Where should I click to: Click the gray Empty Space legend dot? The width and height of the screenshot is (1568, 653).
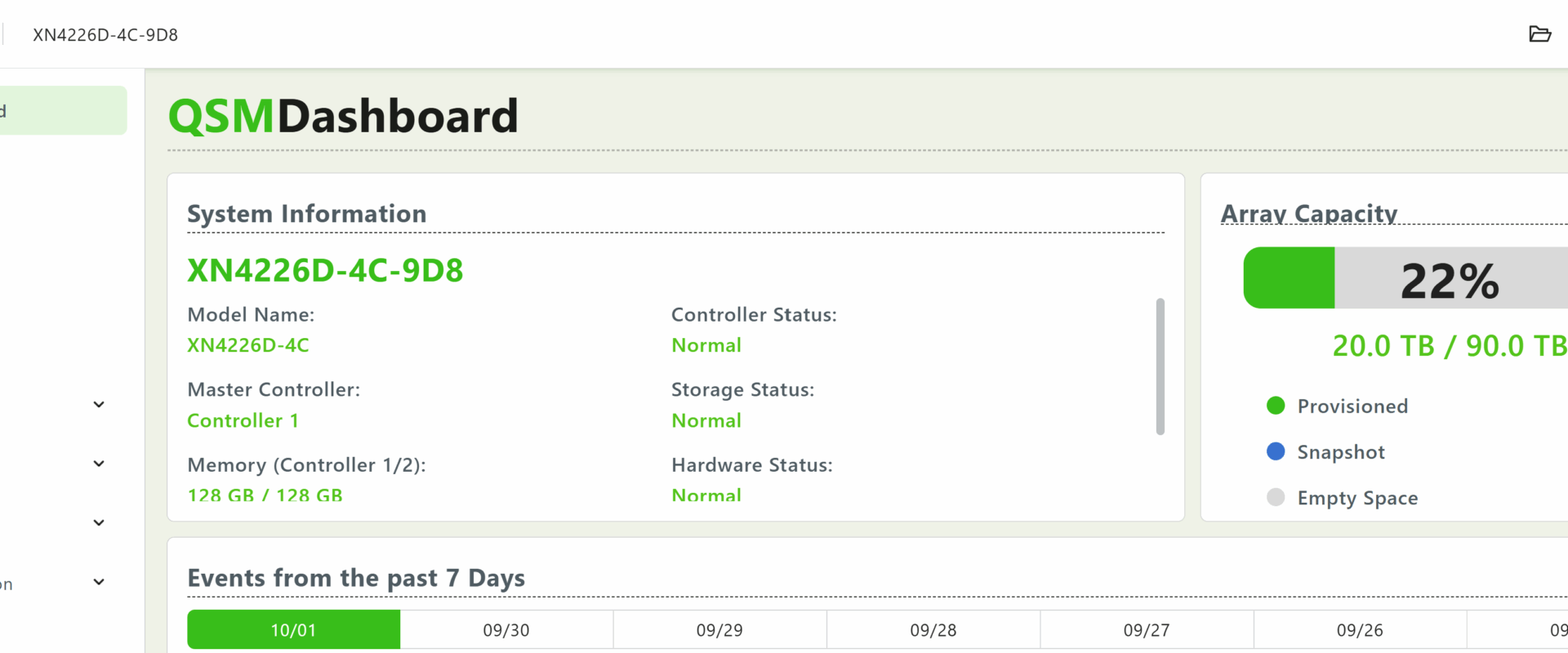[x=1276, y=497]
